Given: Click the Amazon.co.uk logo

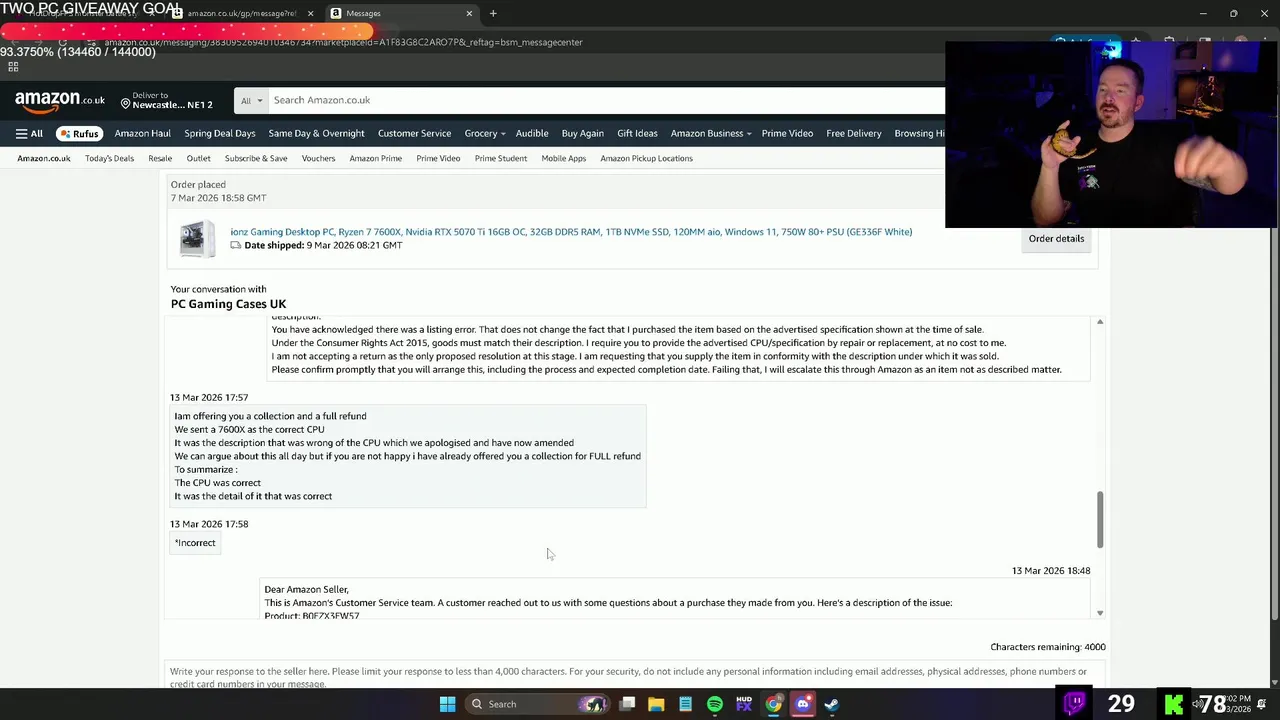Looking at the screenshot, I should tap(60, 100).
